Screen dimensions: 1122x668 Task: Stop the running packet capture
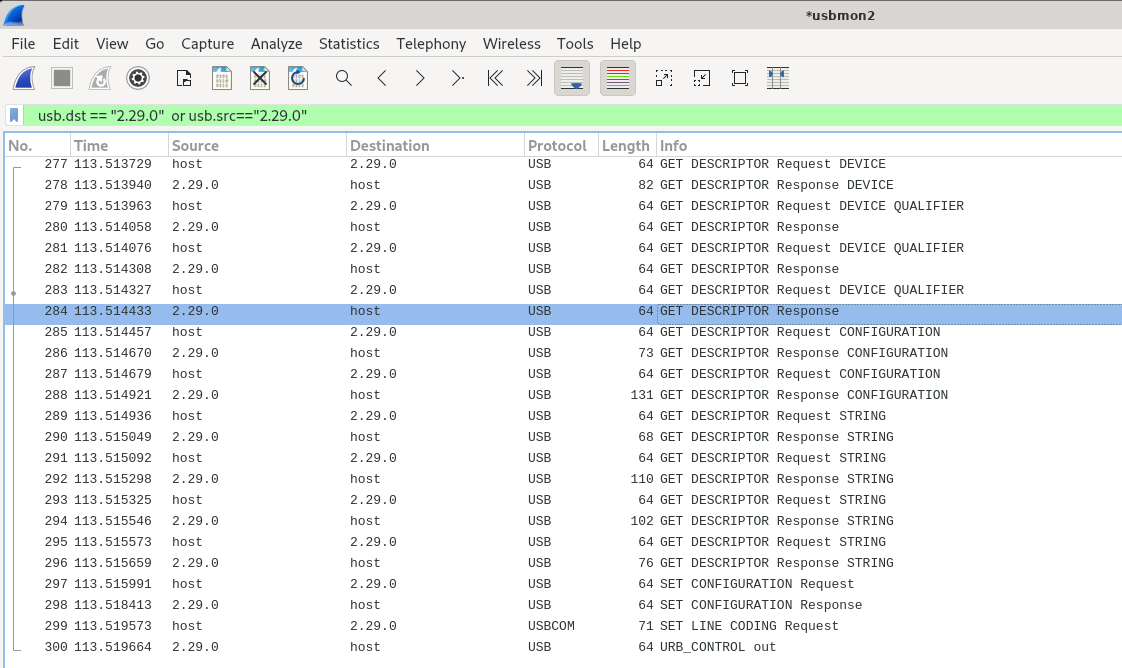click(x=62, y=78)
